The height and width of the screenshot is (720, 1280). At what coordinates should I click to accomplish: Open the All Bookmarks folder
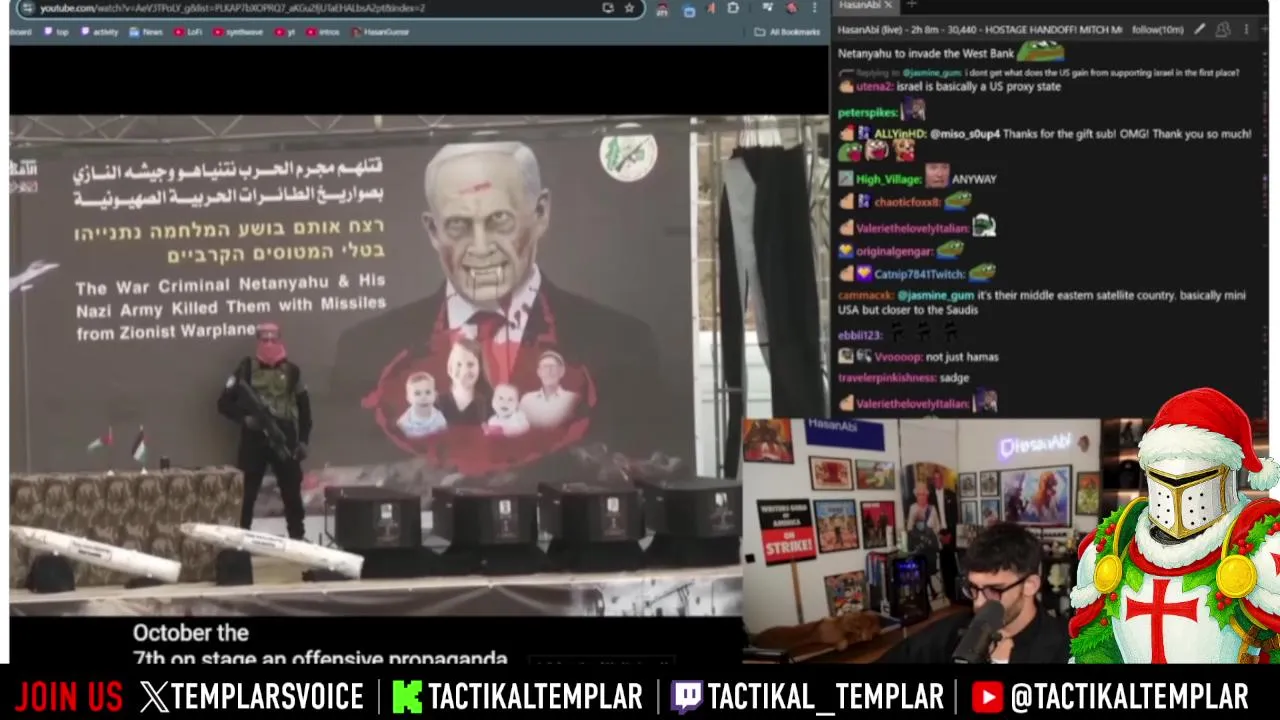point(788,32)
